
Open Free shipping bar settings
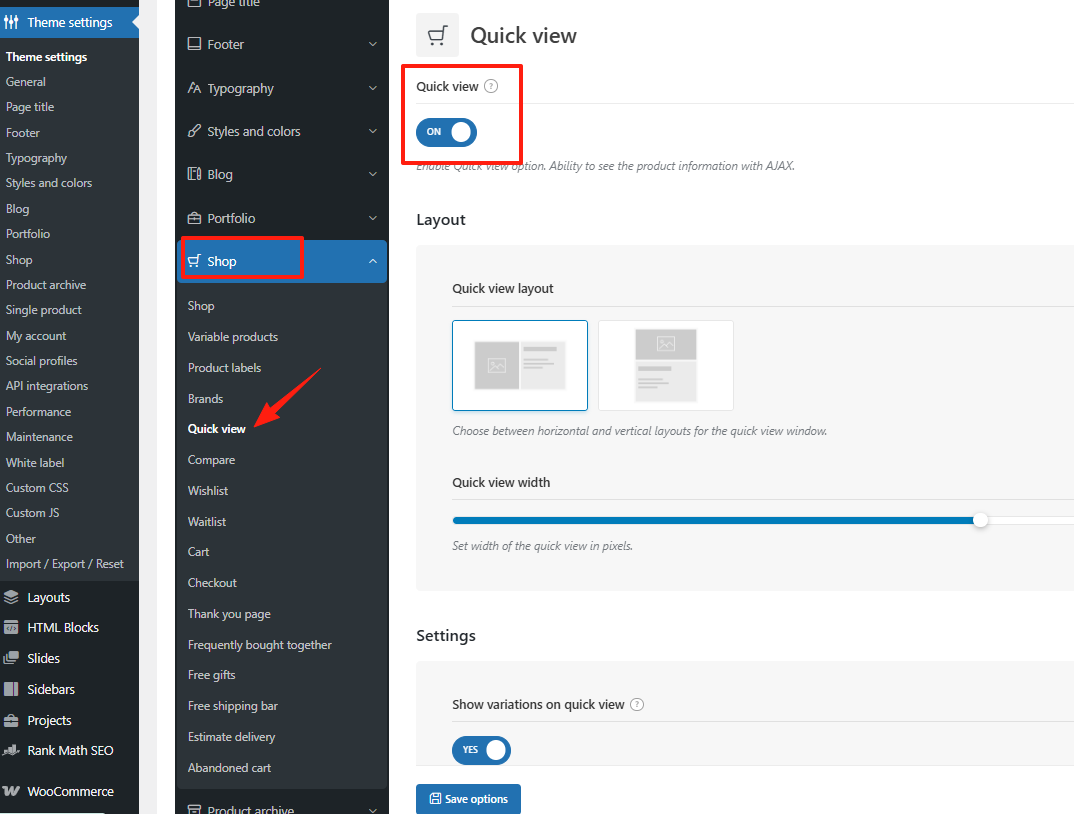(233, 706)
